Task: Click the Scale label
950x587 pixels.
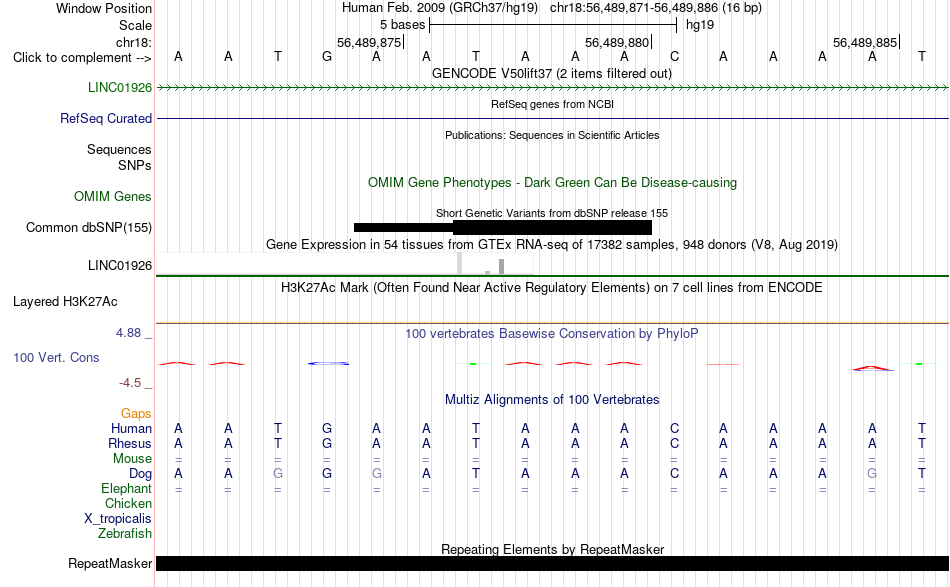Action: (135, 25)
